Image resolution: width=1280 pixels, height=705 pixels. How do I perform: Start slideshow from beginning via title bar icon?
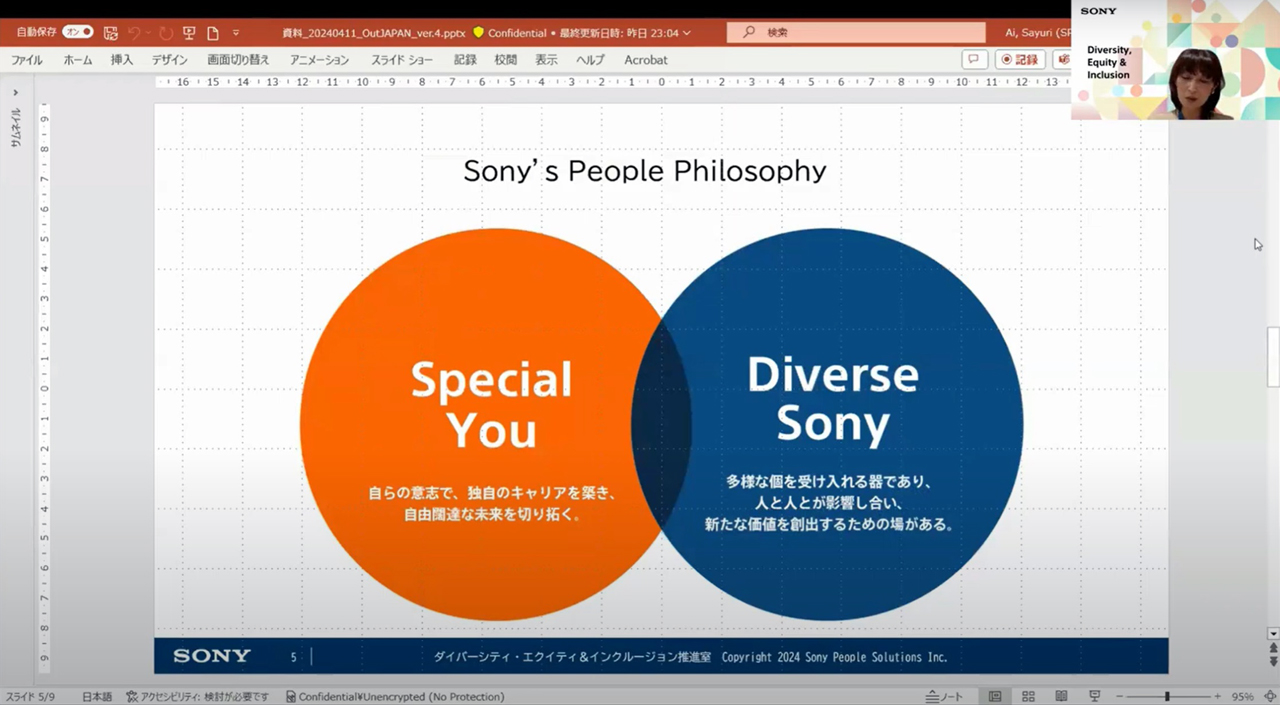pos(189,33)
